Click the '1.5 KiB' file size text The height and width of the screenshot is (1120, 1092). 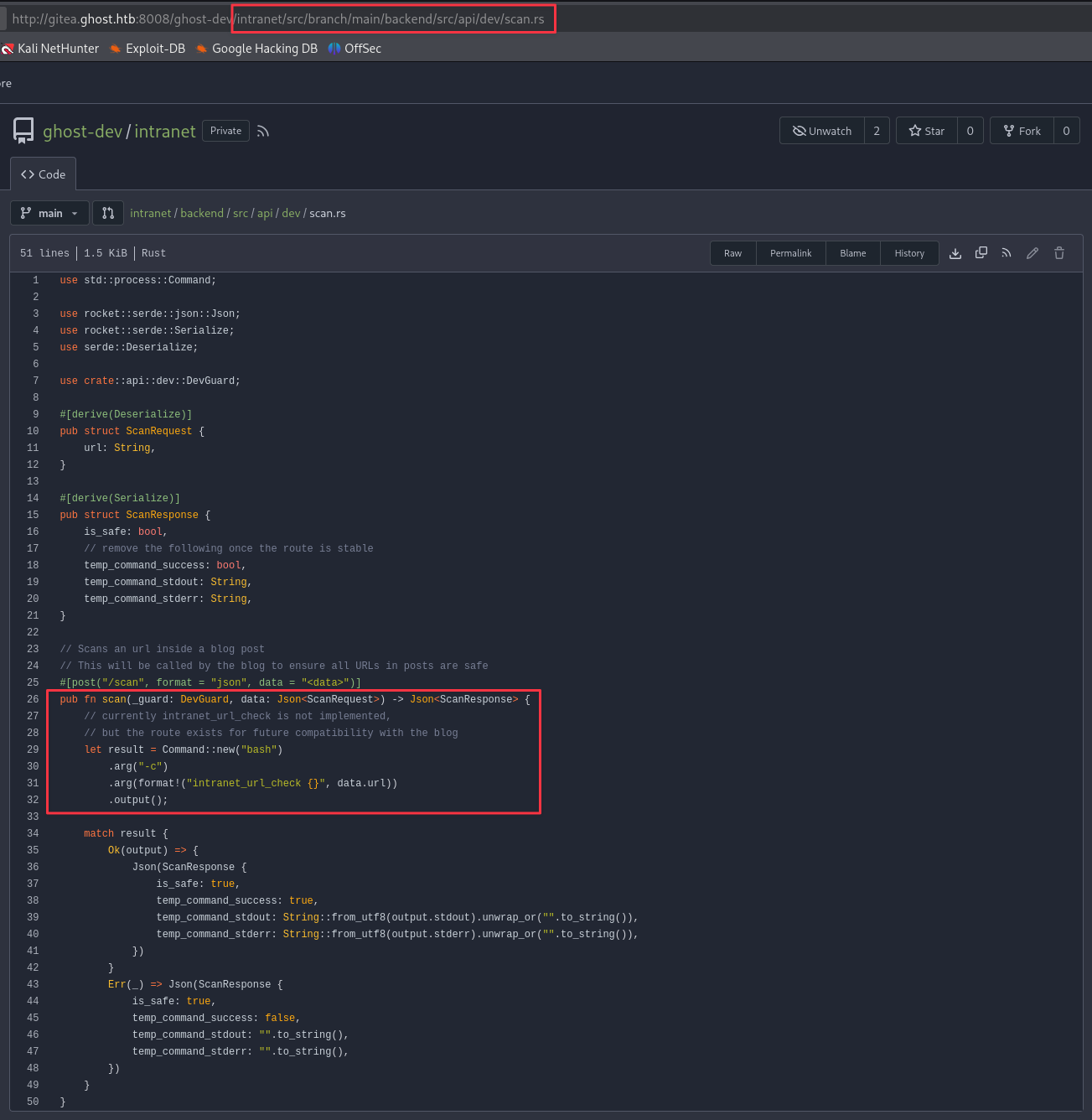106,253
